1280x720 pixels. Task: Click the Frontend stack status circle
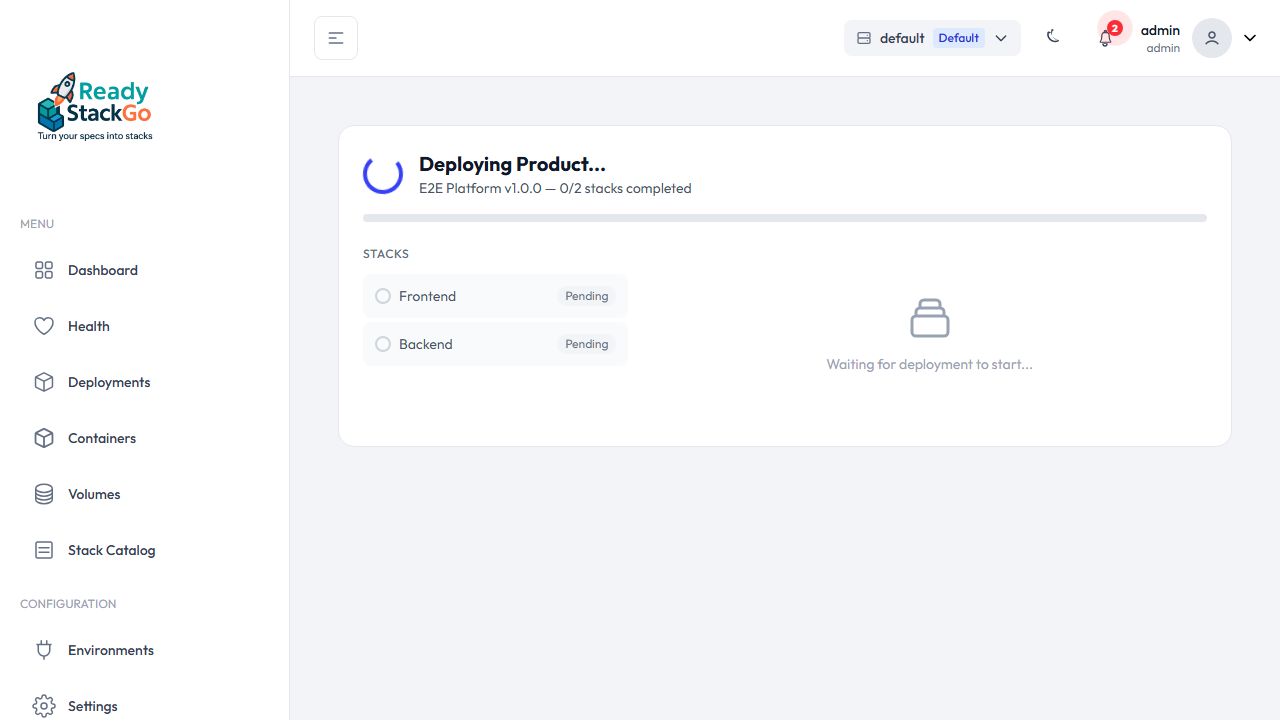click(x=383, y=296)
